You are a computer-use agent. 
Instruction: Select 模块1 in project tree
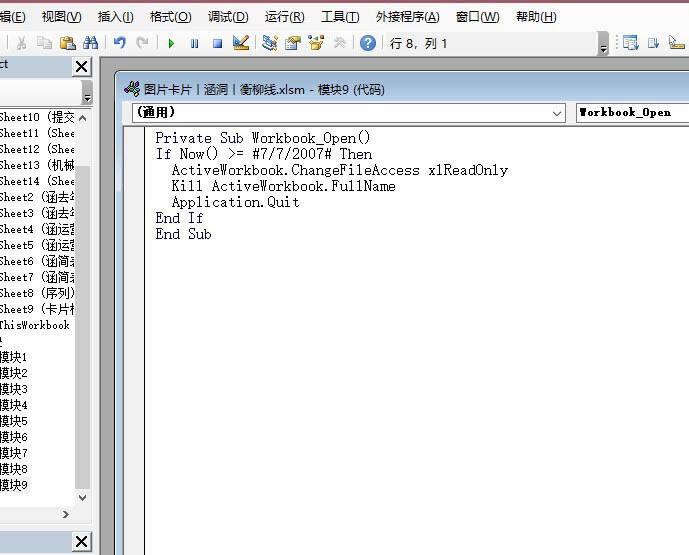point(14,357)
